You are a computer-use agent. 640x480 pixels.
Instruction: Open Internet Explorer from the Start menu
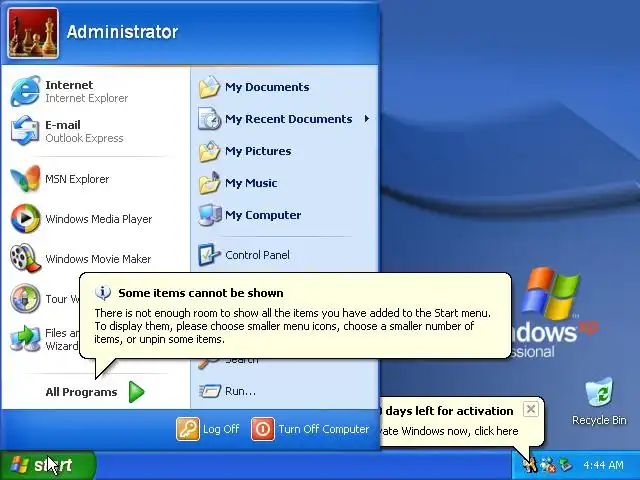[x=25, y=91]
